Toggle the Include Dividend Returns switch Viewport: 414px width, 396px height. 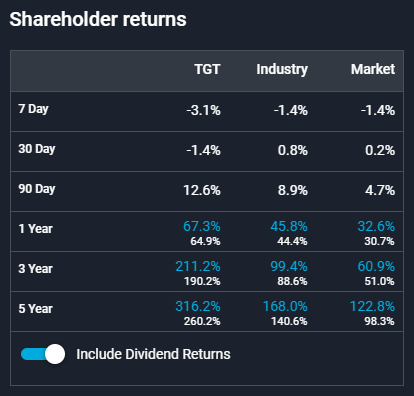(x=43, y=354)
